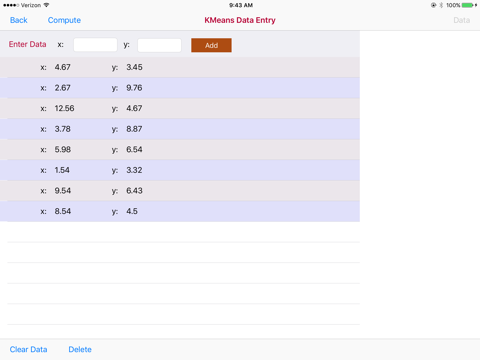The height and width of the screenshot is (360, 480).
Task: Select the row with x 2.67
Action: (x=180, y=88)
